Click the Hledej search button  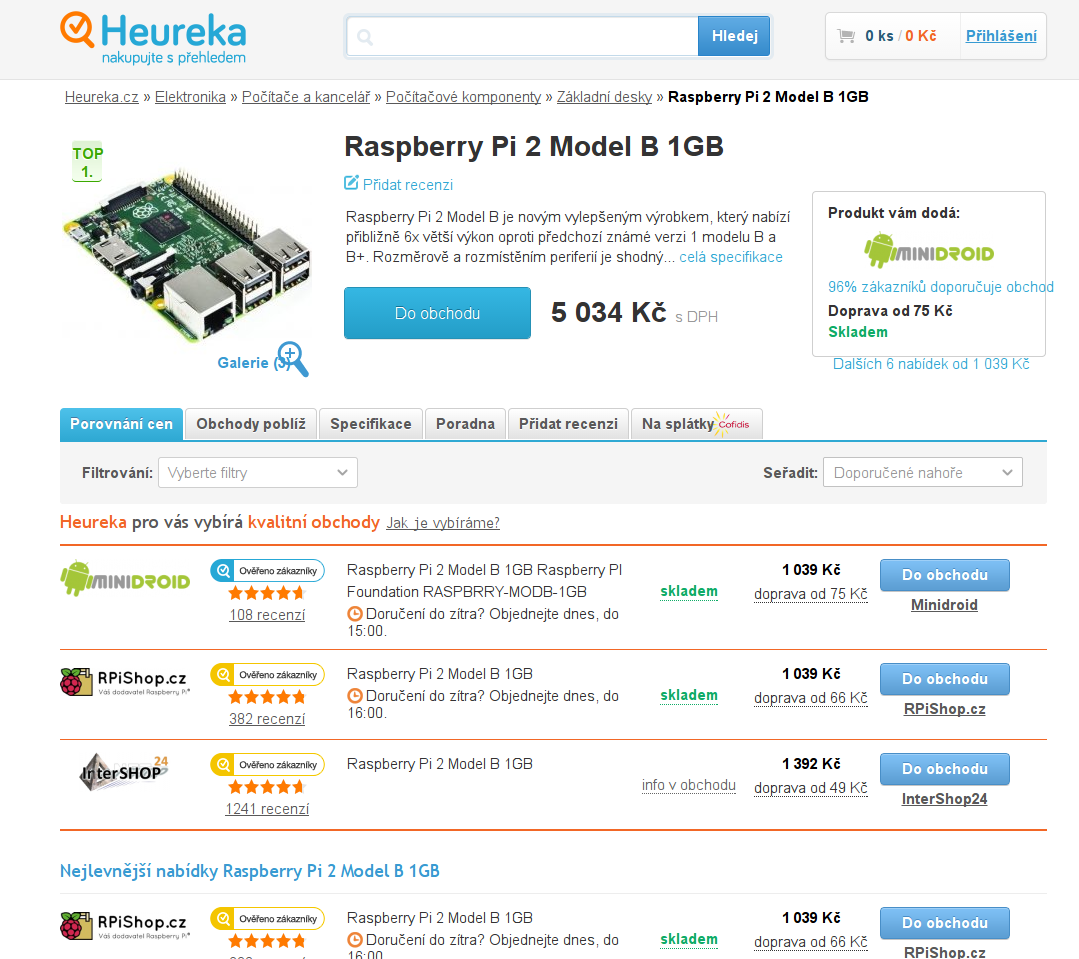734,36
